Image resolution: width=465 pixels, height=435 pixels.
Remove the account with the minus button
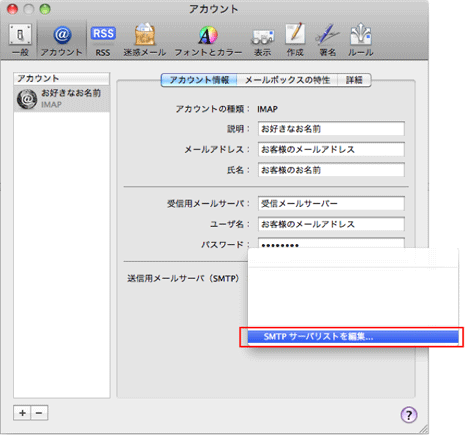click(39, 413)
